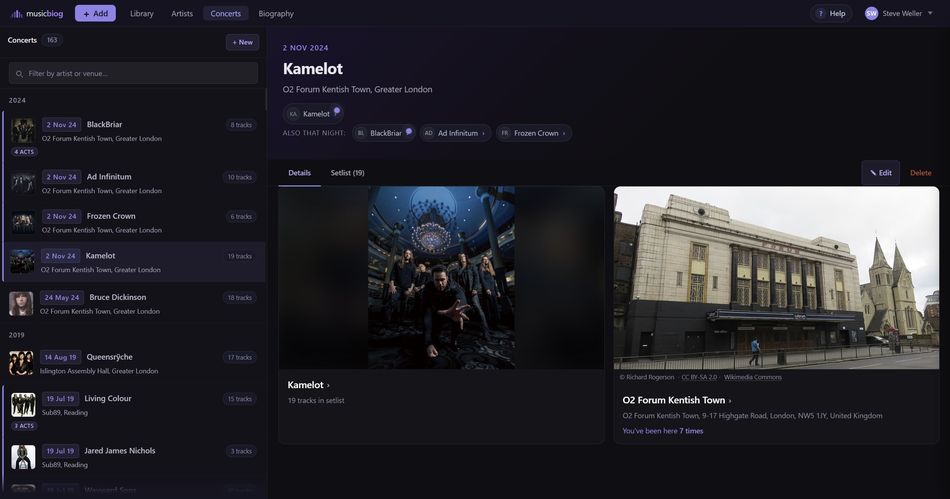Image resolution: width=950 pixels, height=499 pixels.
Task: Open the Concerts menu
Action: [x=225, y=13]
